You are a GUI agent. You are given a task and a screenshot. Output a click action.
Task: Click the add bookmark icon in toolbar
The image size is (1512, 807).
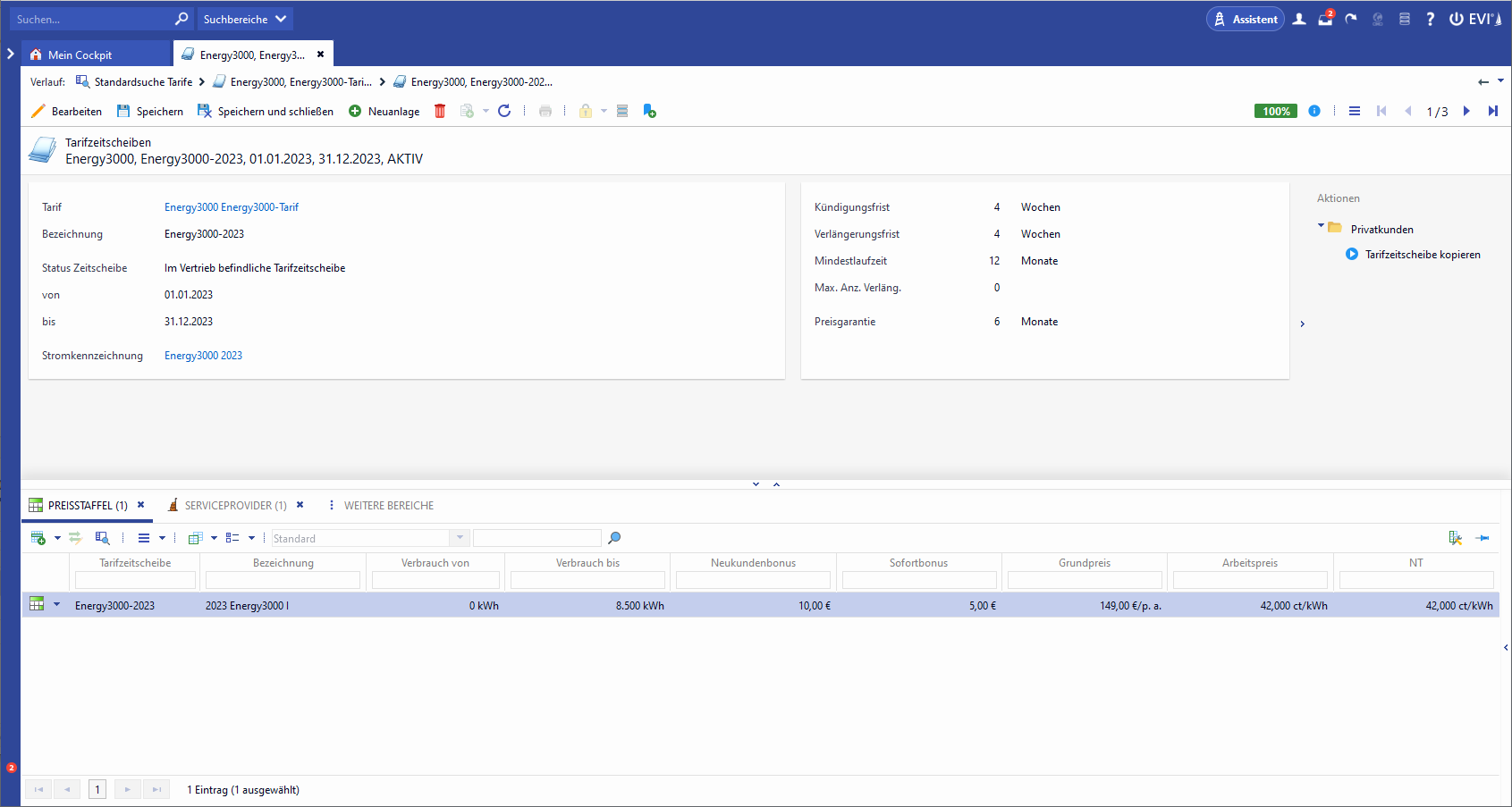[649, 111]
